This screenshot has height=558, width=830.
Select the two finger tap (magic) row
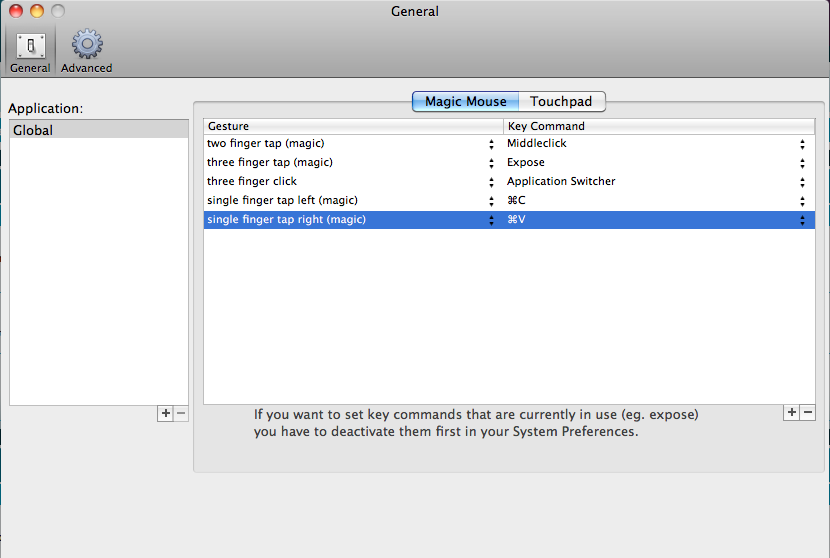pyautogui.click(x=509, y=143)
